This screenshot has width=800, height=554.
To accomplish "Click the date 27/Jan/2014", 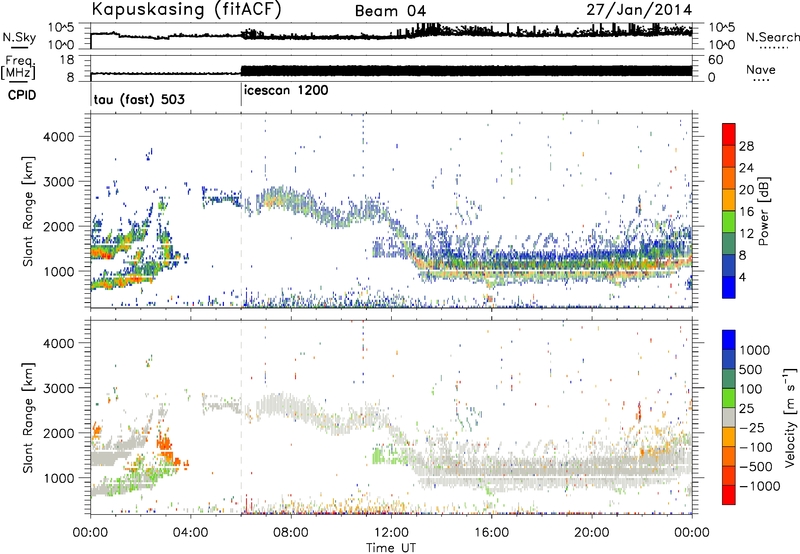I will coord(639,9).
